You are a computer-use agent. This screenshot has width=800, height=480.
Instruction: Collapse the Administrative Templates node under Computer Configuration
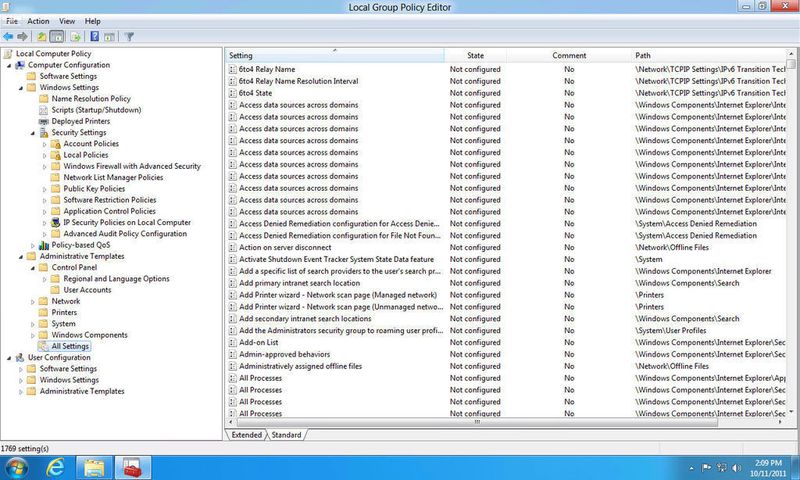(x=20, y=257)
